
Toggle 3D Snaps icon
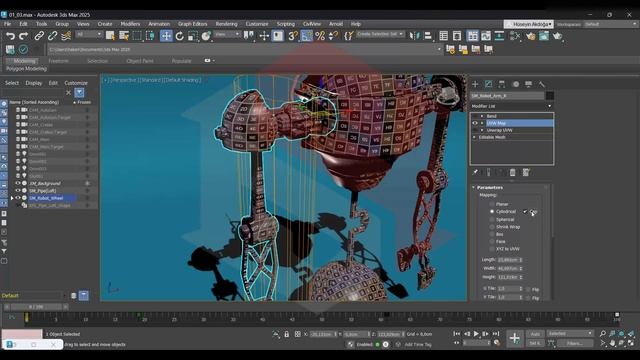(293, 36)
